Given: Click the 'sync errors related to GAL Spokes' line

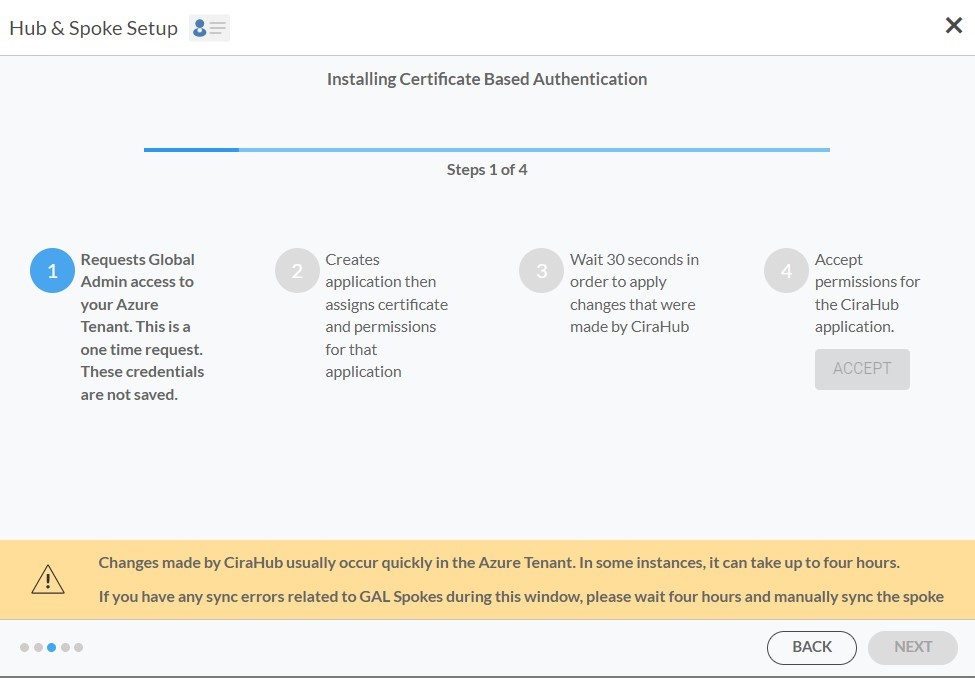Looking at the screenshot, I should [x=521, y=597].
